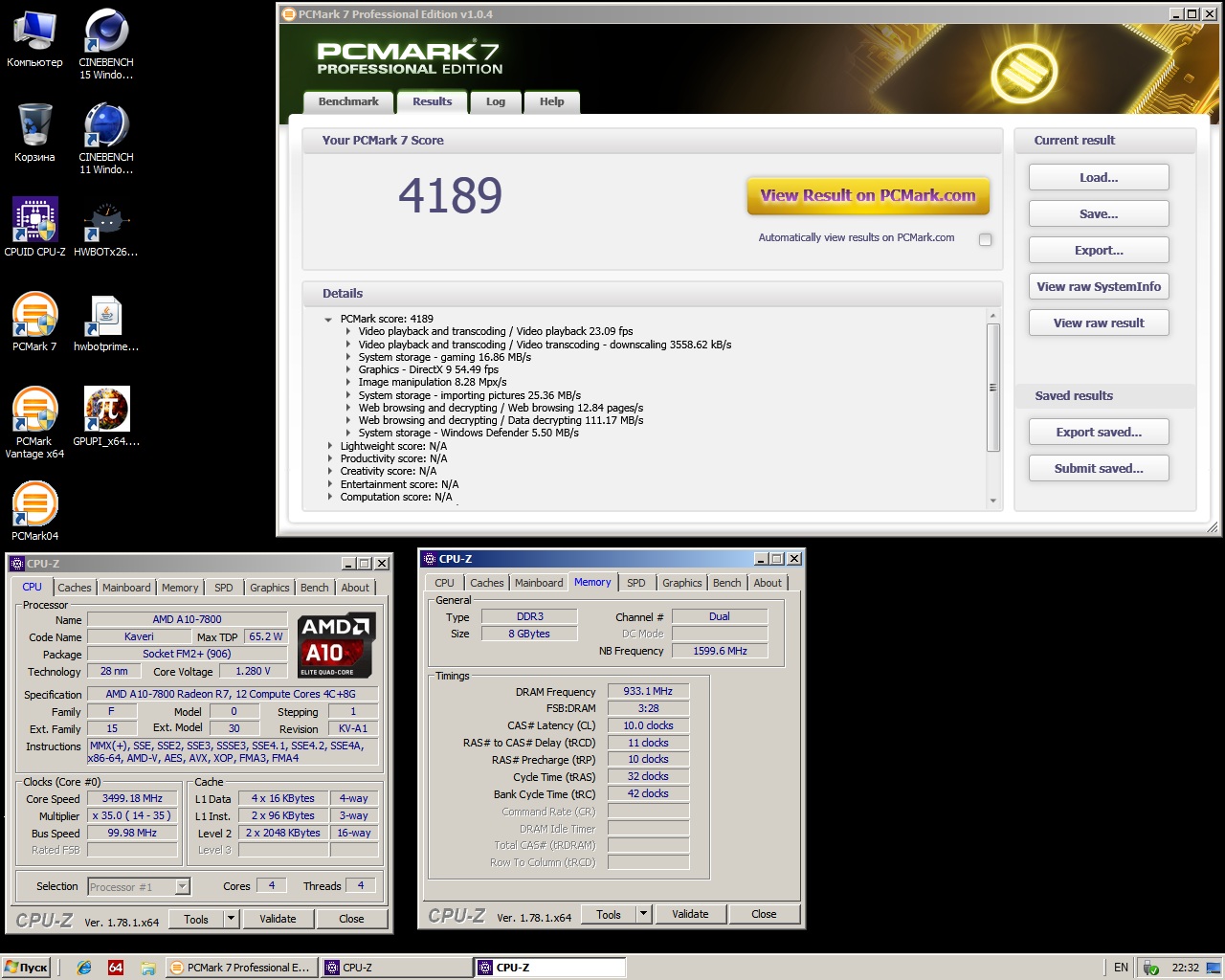This screenshot has width=1225, height=980.
Task: Click PCMark 7 Professional taskbar button
Action: click(x=241, y=968)
